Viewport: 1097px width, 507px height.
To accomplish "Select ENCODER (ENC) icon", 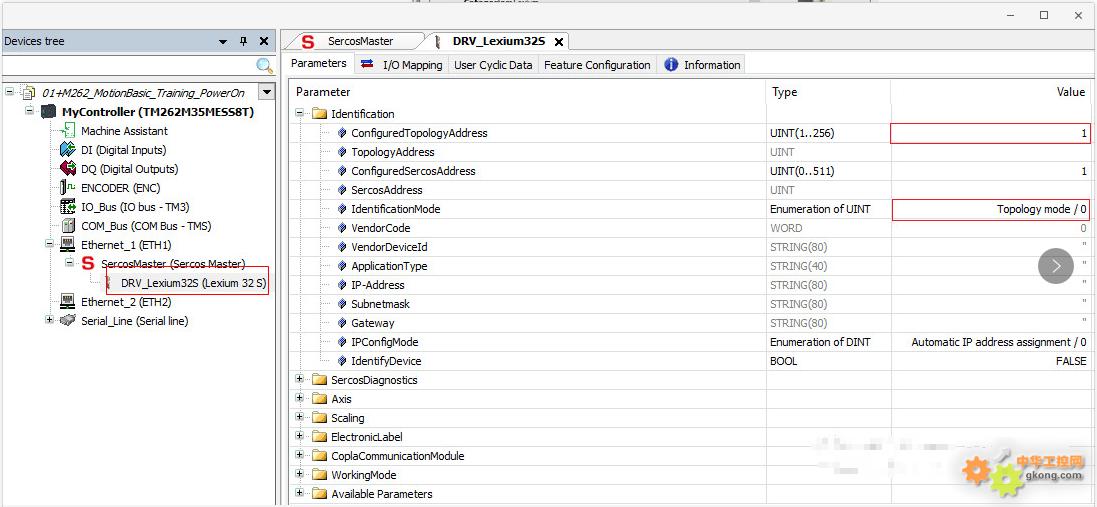I will click(68, 187).
